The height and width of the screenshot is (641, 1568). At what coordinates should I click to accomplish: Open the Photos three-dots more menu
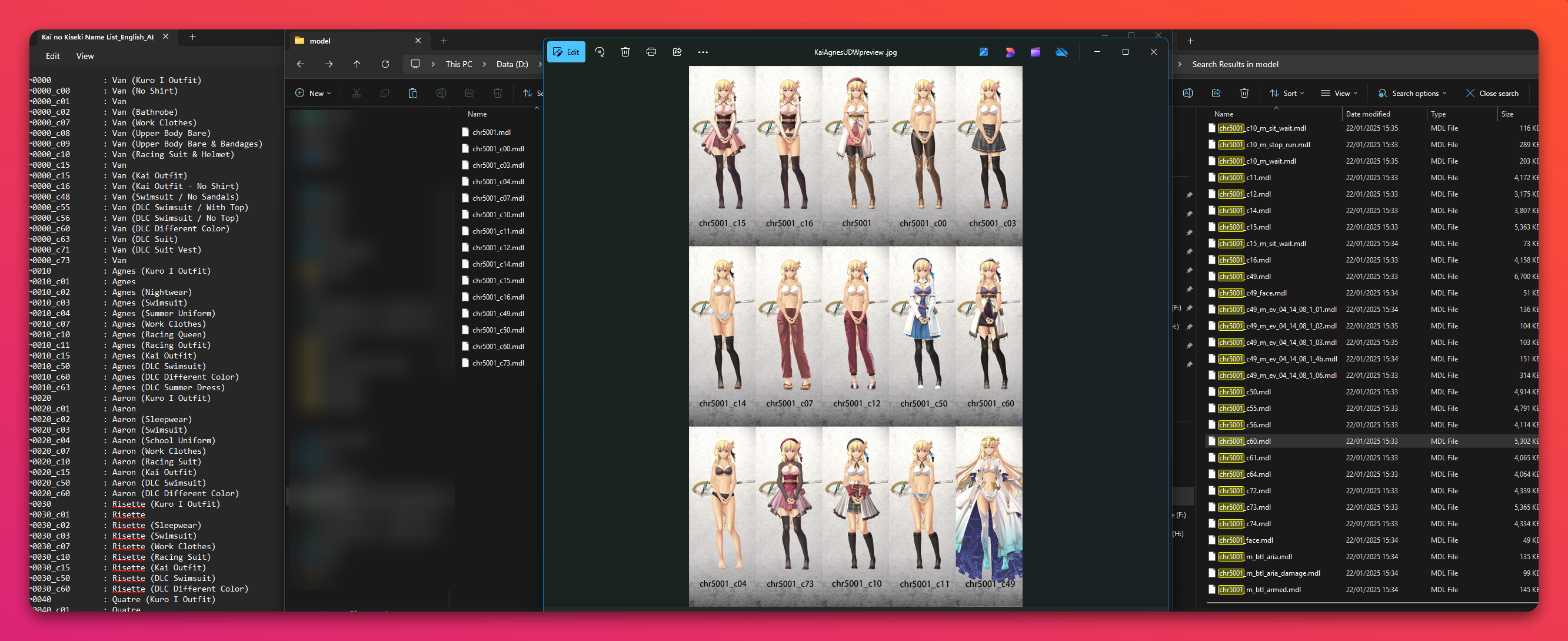point(703,52)
